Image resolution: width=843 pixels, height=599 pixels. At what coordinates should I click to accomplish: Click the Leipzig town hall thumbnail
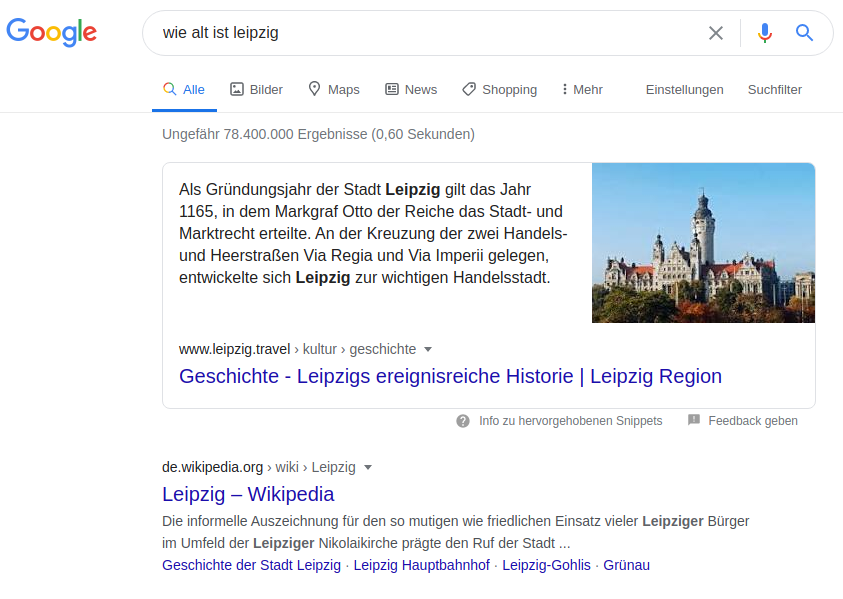click(x=703, y=243)
